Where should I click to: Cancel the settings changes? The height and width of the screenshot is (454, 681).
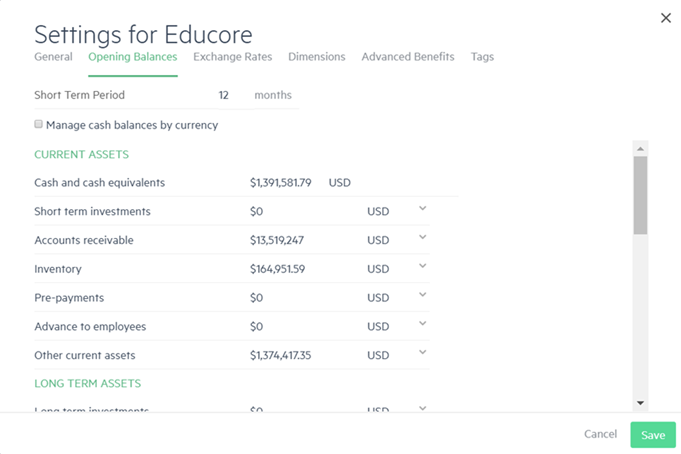[x=600, y=434]
